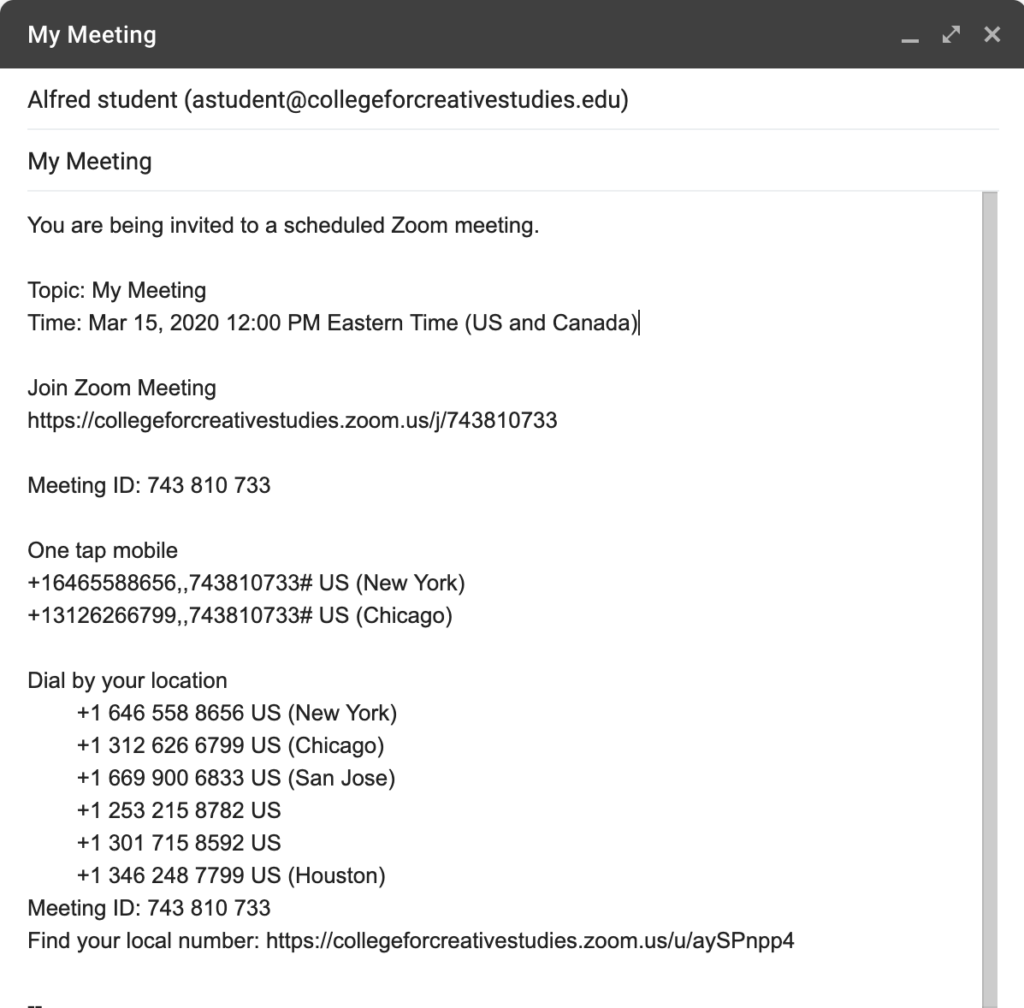Click the one tap mobile New York number
Image resolution: width=1024 pixels, height=1008 pixels.
(x=246, y=583)
